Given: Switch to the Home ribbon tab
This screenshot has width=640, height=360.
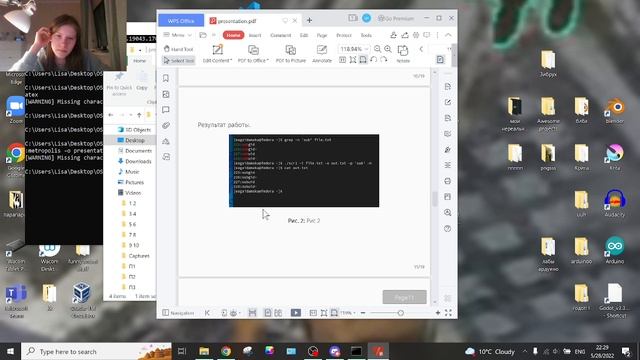Looking at the screenshot, I should pos(233,35).
